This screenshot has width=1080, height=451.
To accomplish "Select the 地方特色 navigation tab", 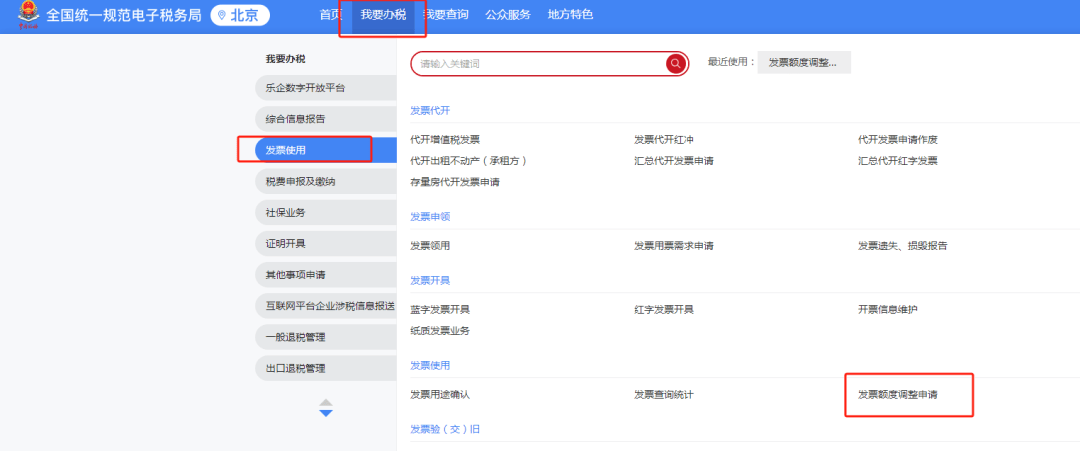I will 570,15.
